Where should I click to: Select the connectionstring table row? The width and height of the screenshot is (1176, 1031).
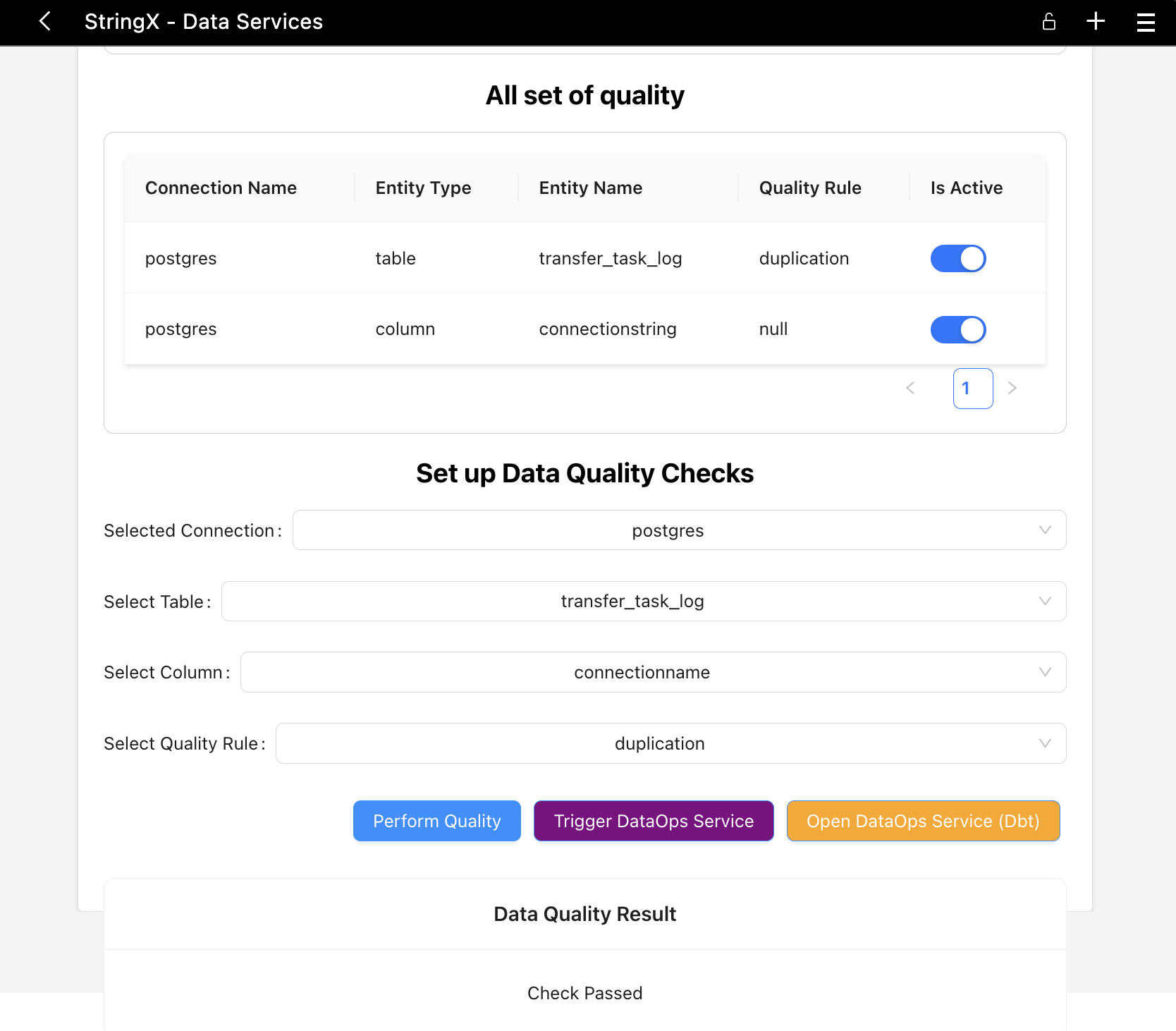584,329
